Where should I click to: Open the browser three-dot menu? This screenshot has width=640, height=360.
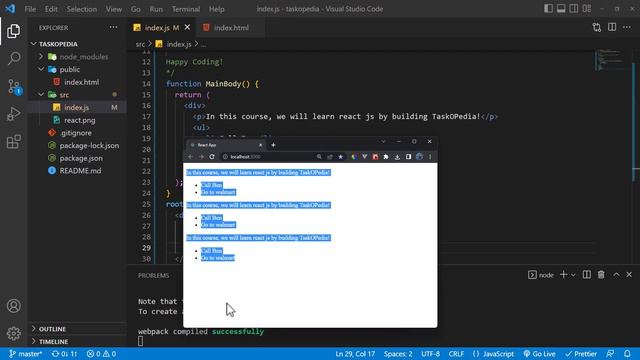tap(430, 157)
